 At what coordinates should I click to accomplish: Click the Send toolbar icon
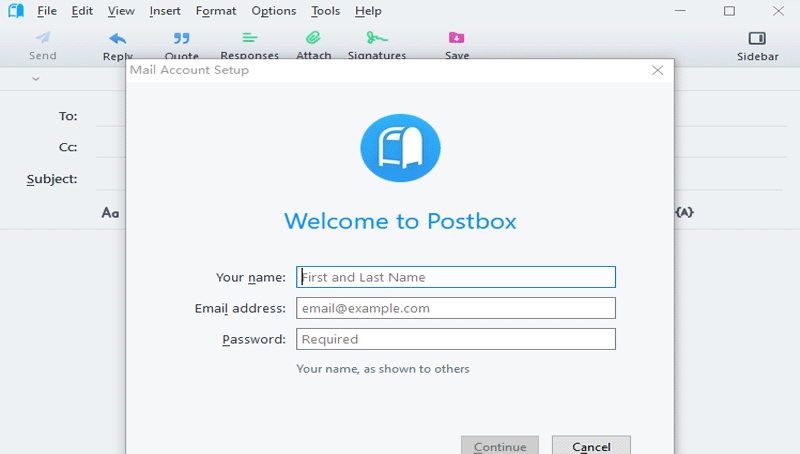coord(43,38)
